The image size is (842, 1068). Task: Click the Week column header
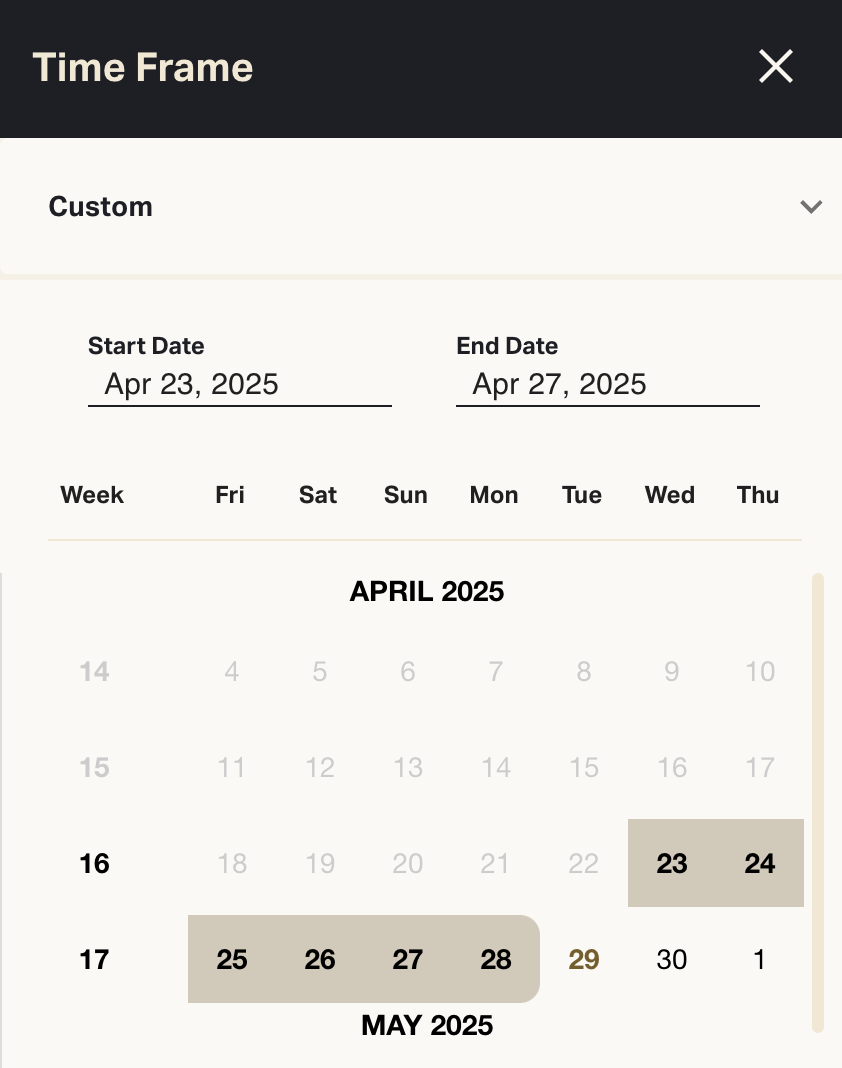click(92, 495)
